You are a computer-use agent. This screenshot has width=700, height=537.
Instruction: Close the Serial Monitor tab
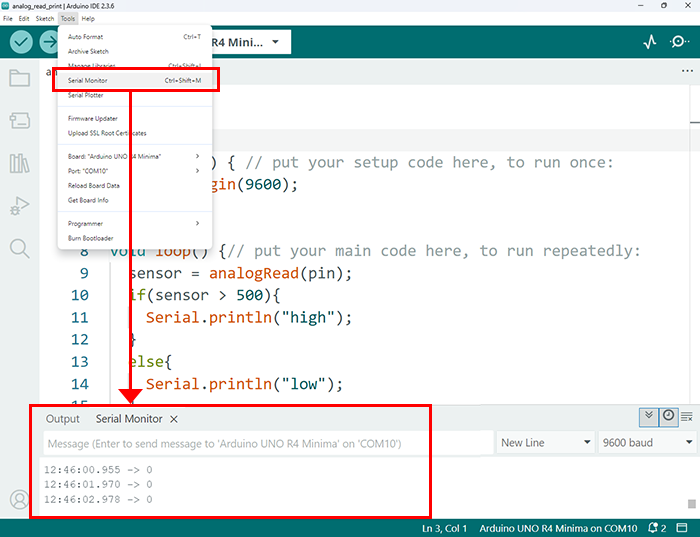click(x=174, y=419)
